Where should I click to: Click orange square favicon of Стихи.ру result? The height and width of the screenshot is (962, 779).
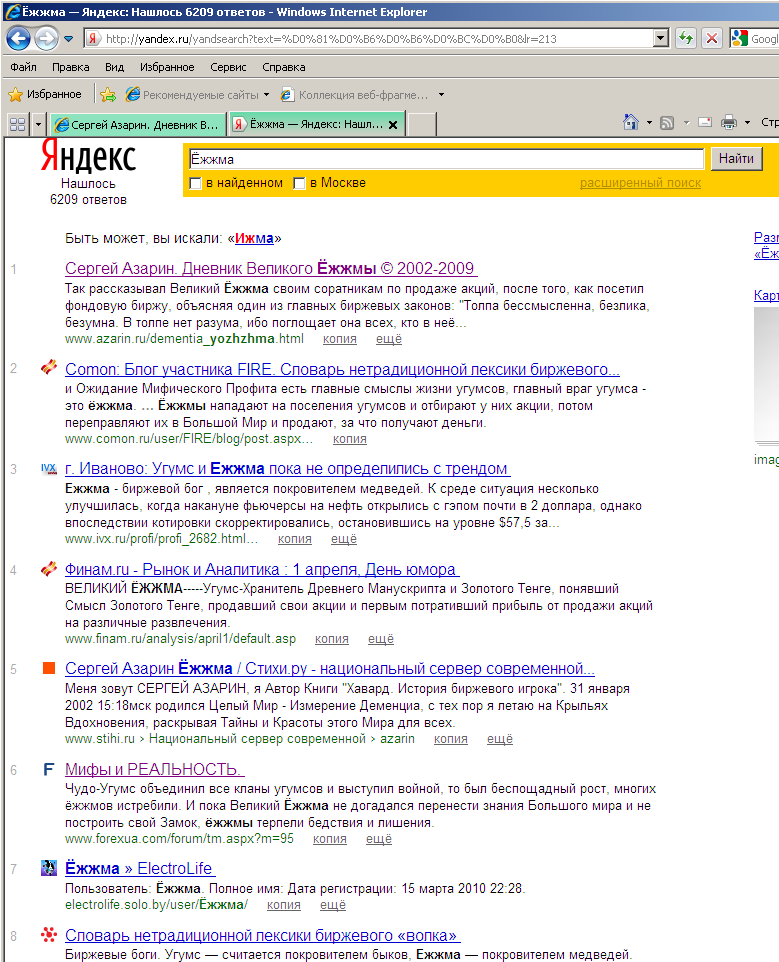[x=49, y=668]
